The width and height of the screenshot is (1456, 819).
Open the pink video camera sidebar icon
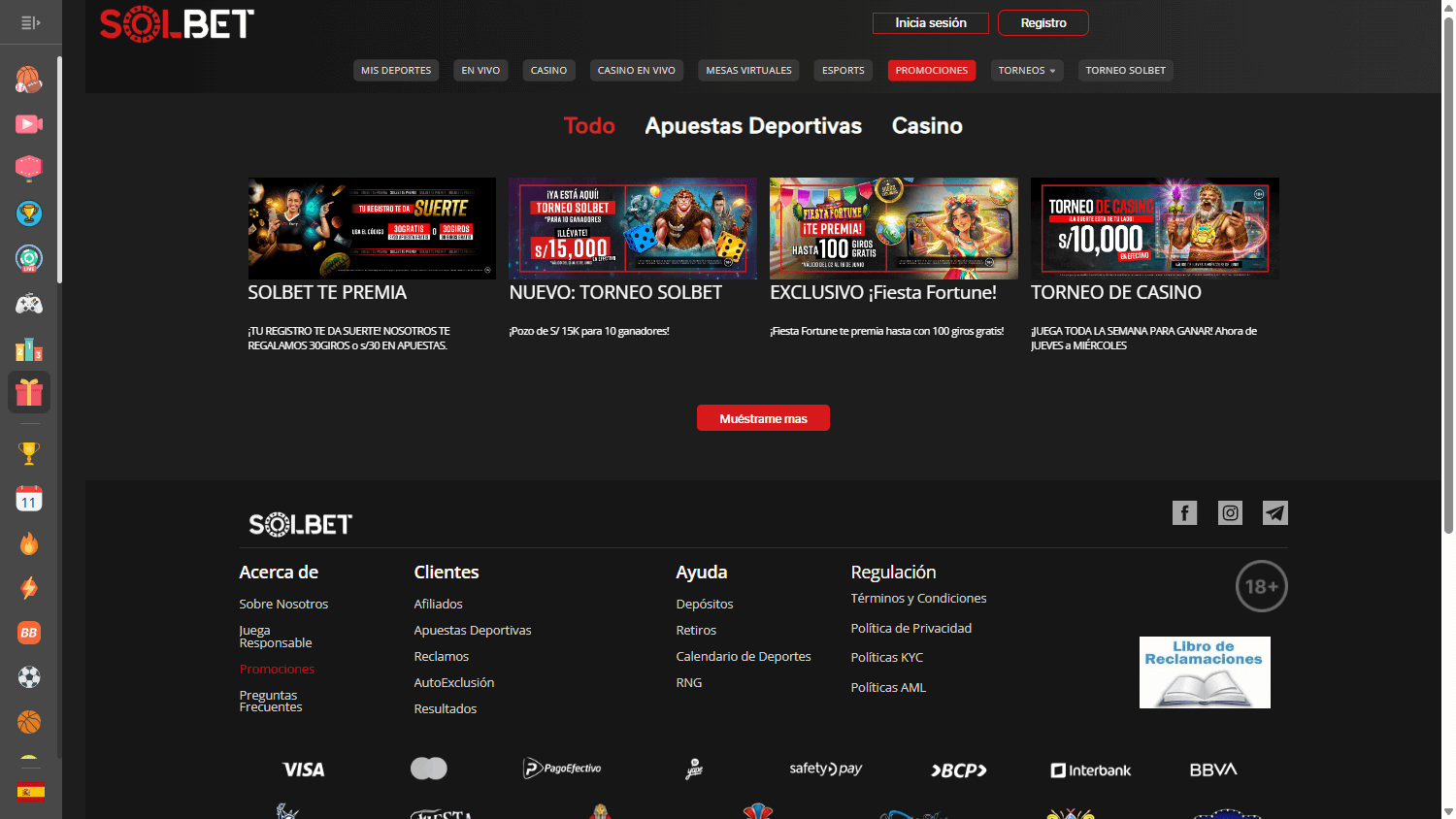(x=29, y=124)
